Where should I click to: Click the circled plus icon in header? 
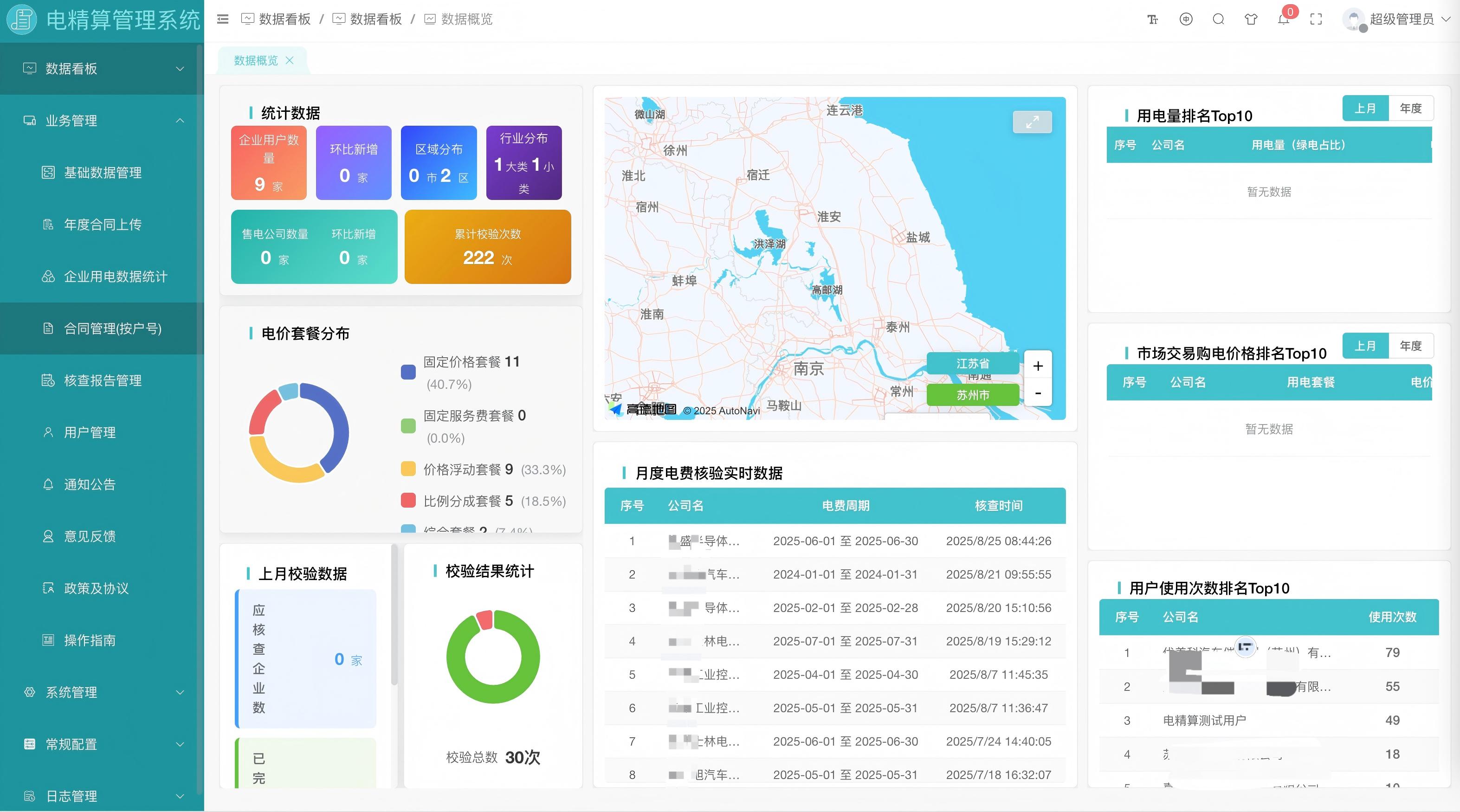[1186, 19]
